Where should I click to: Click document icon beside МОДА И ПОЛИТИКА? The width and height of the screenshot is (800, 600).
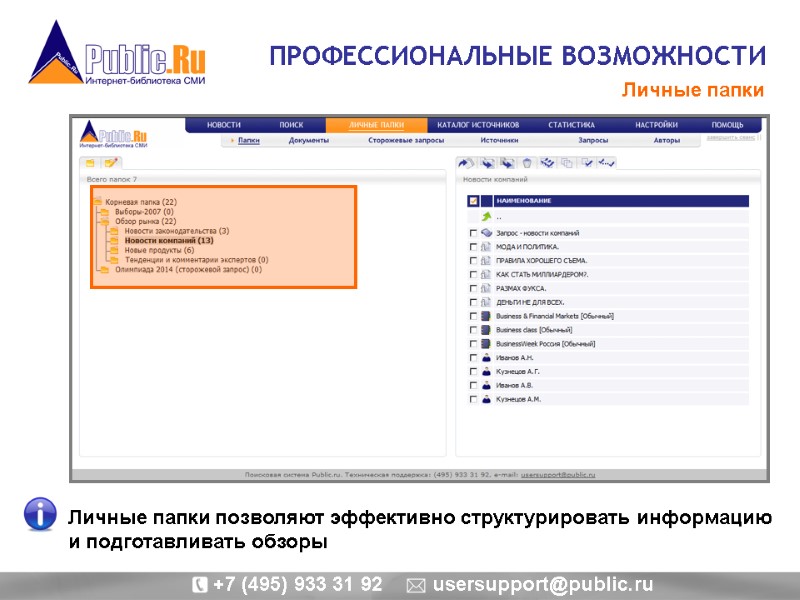click(486, 246)
